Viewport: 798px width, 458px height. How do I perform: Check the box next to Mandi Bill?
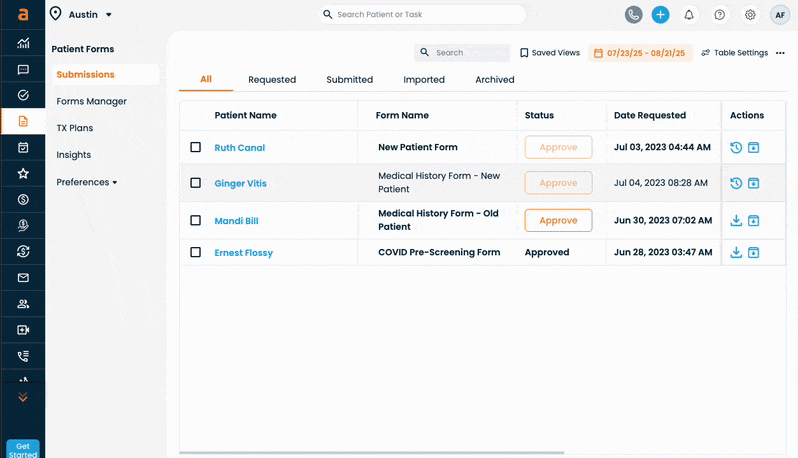coord(196,221)
